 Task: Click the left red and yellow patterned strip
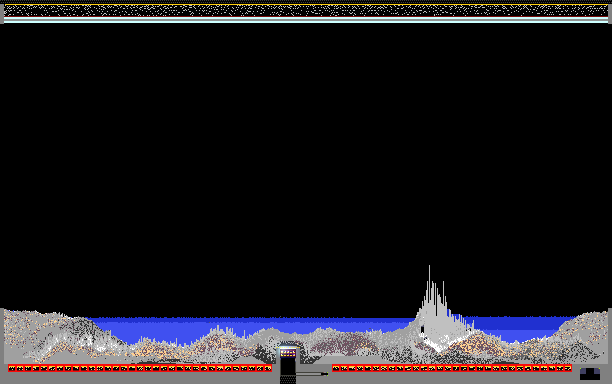coord(140,368)
